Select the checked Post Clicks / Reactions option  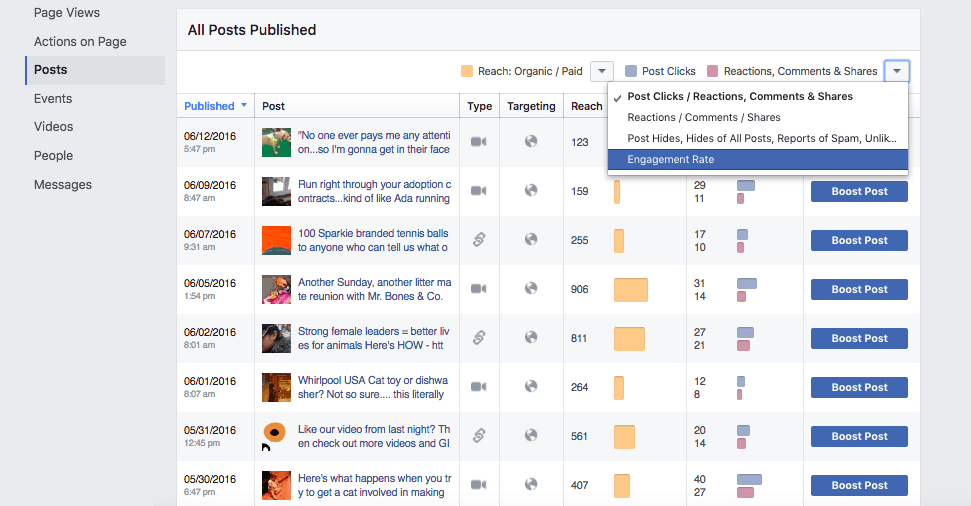(x=740, y=97)
